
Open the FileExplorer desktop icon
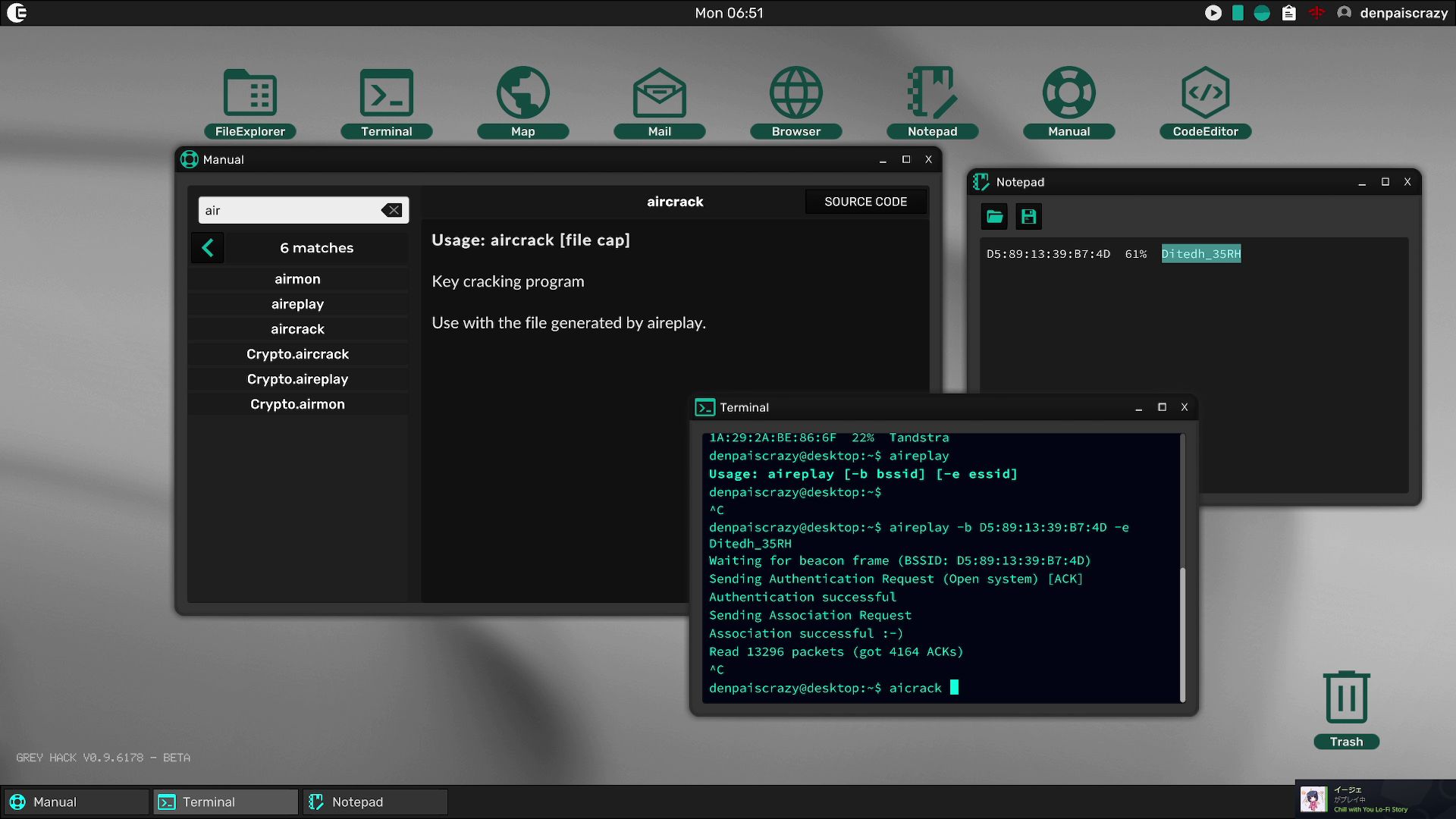249,94
